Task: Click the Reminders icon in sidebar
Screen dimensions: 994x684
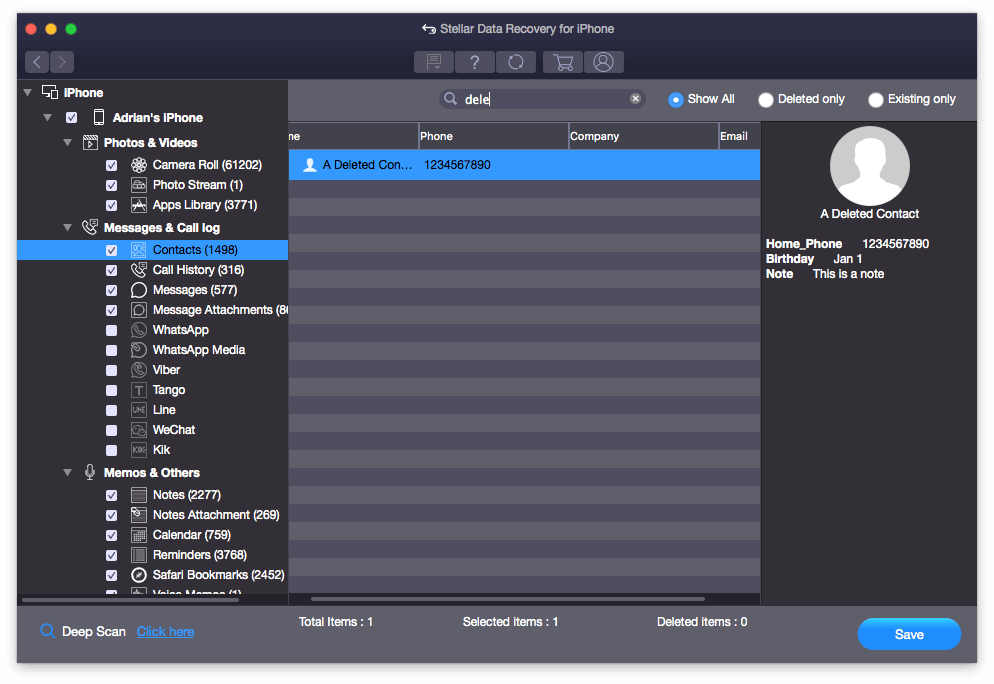Action: click(x=139, y=555)
